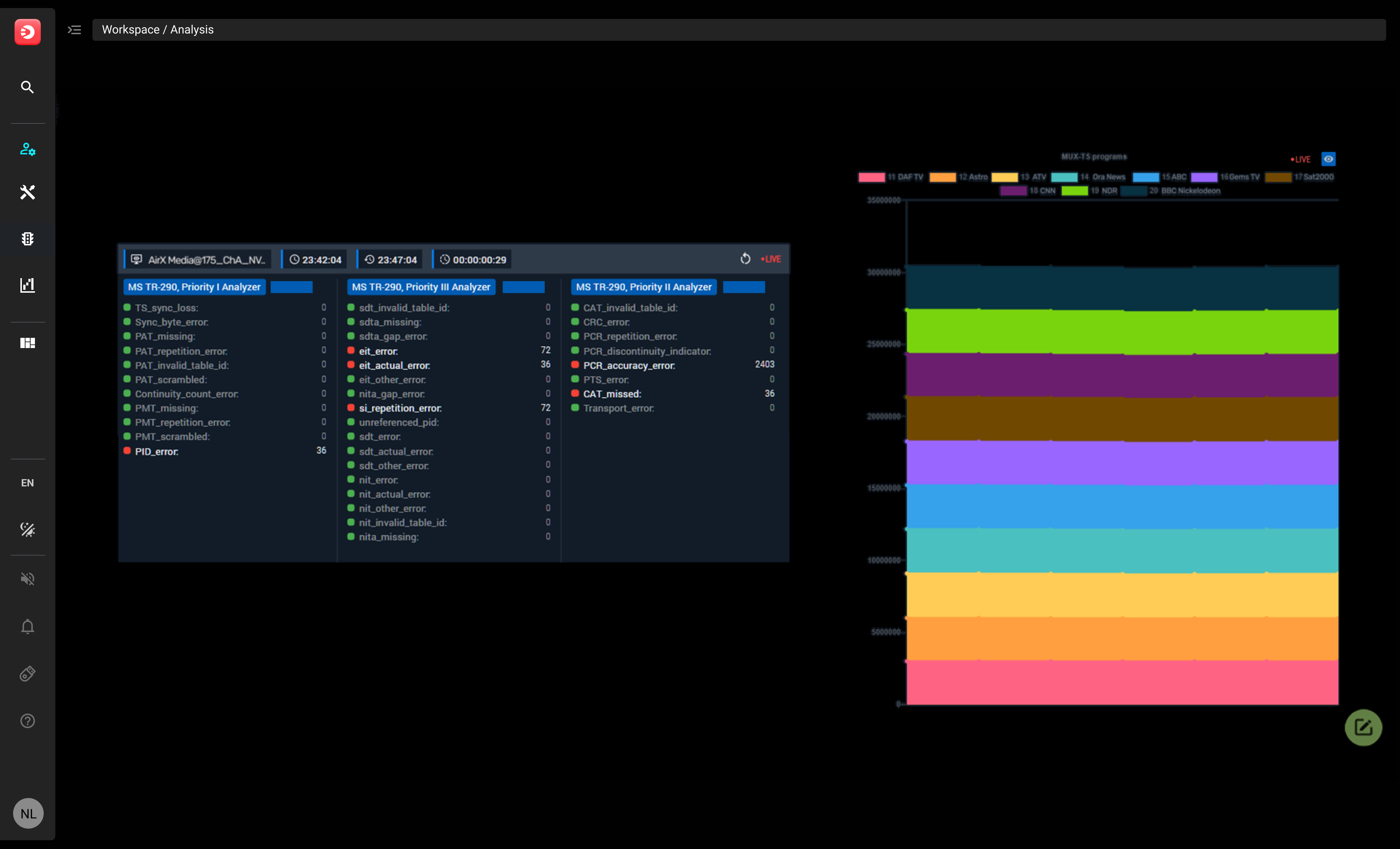1400x849 pixels.
Task: Open the help question mark icon
Action: click(x=27, y=720)
